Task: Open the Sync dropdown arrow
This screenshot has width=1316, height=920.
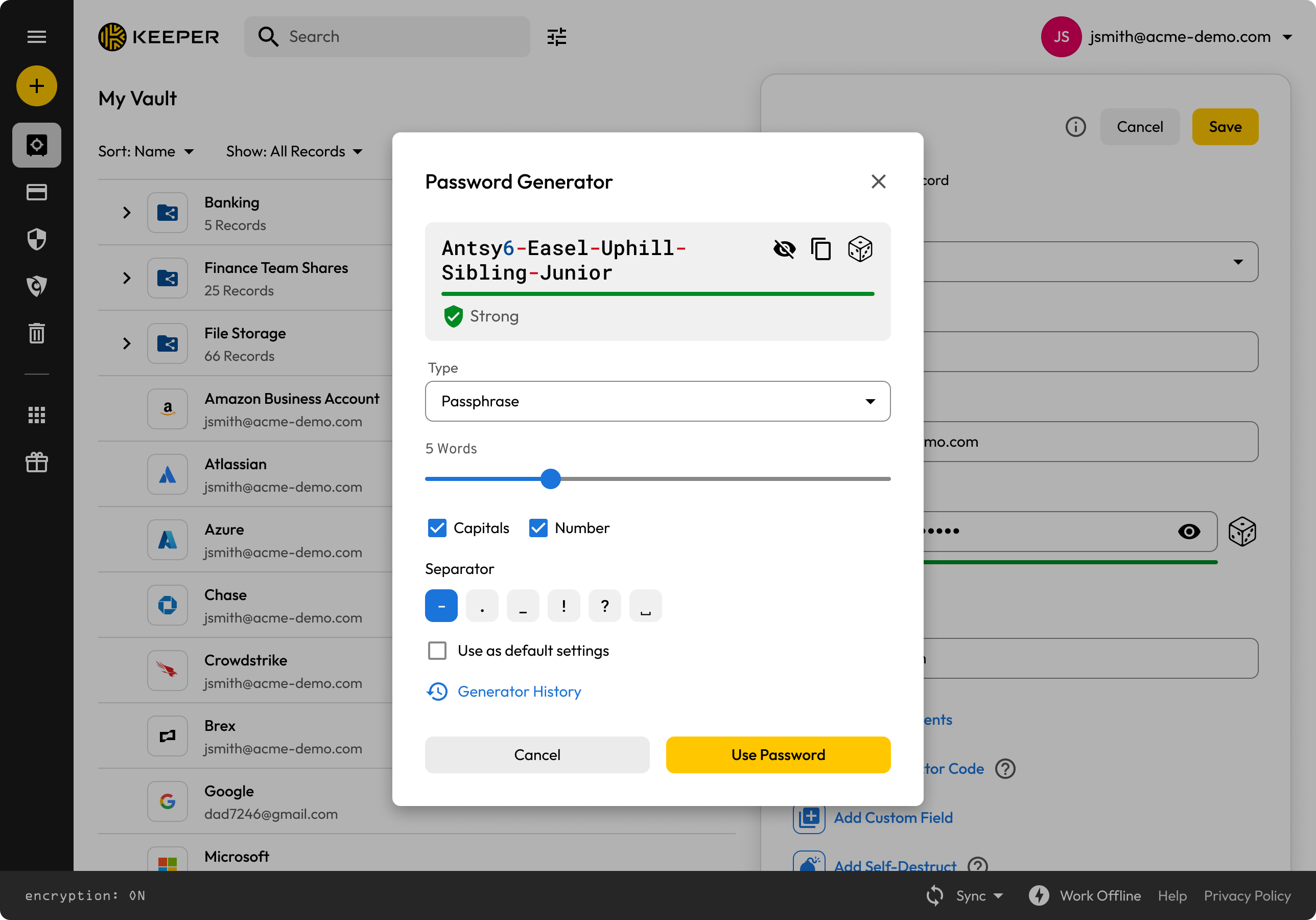Action: 998,895
